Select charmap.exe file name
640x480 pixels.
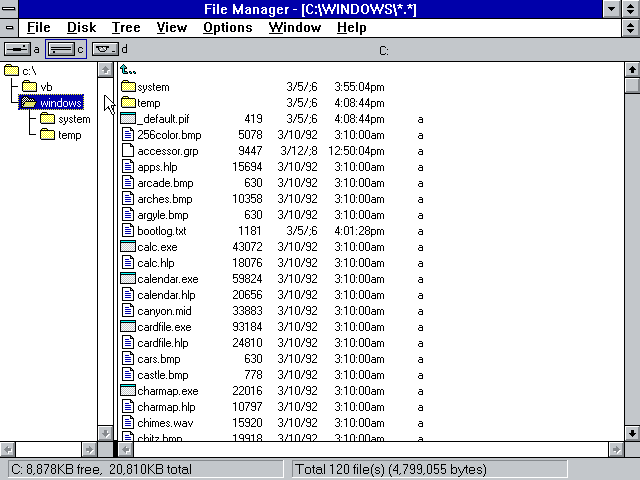coord(168,391)
